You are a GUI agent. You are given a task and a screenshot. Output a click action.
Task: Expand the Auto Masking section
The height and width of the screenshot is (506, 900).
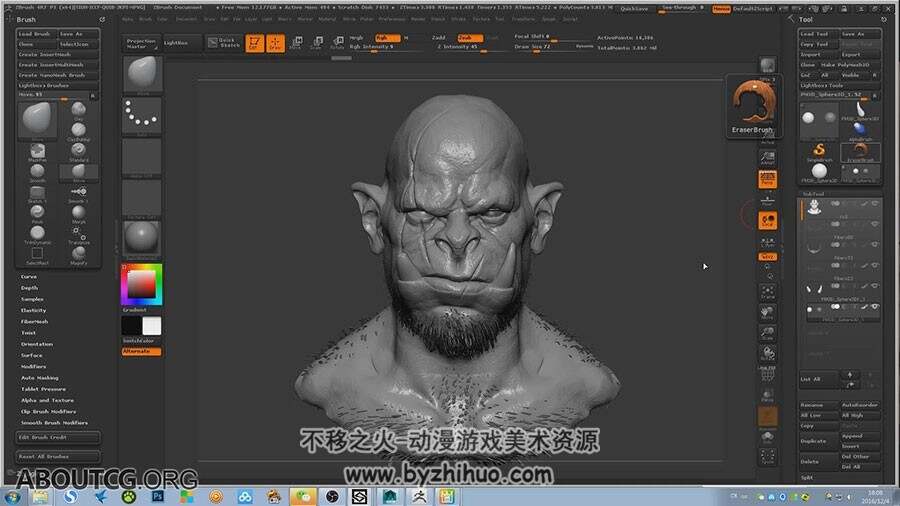click(40, 377)
